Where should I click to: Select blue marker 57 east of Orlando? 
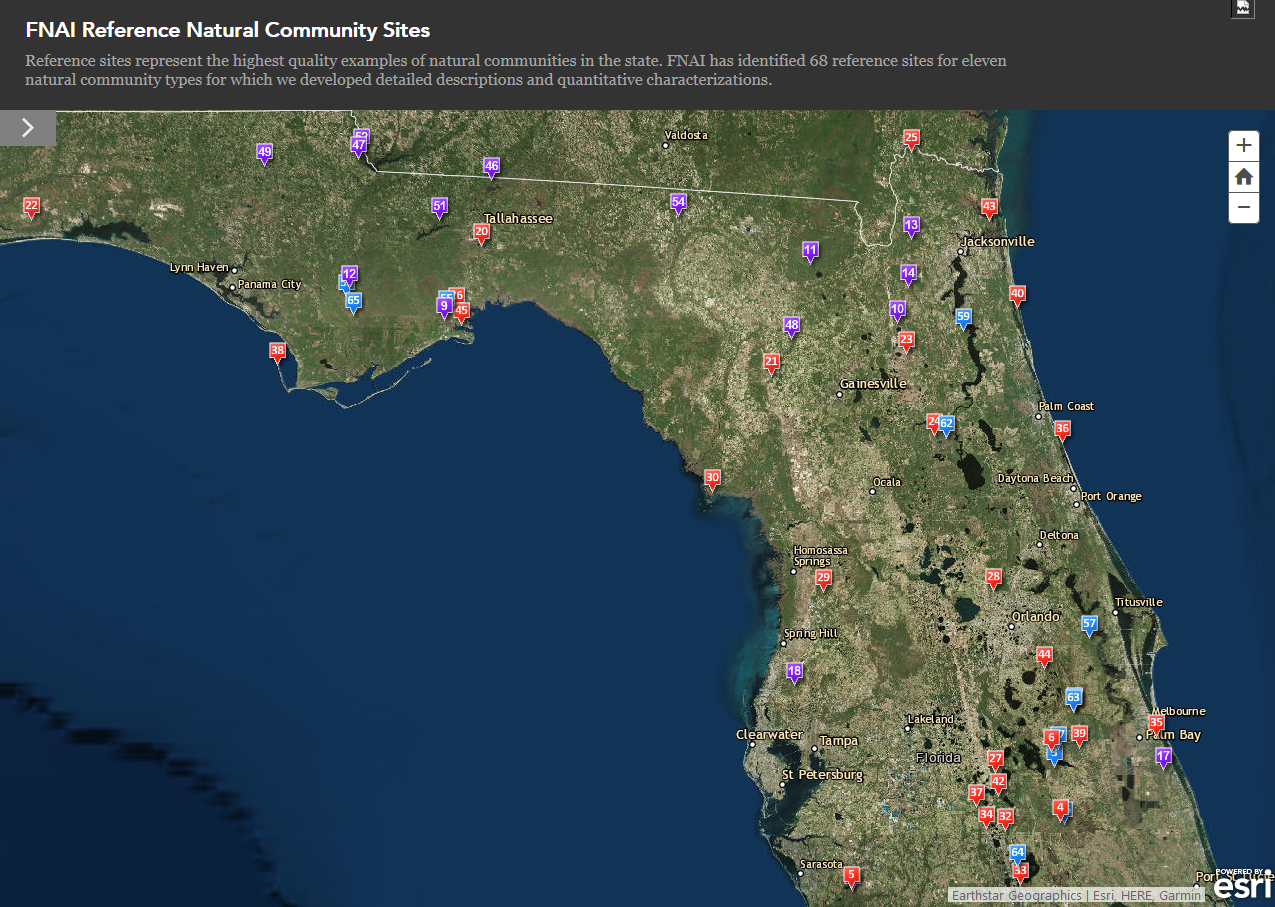point(1089,624)
